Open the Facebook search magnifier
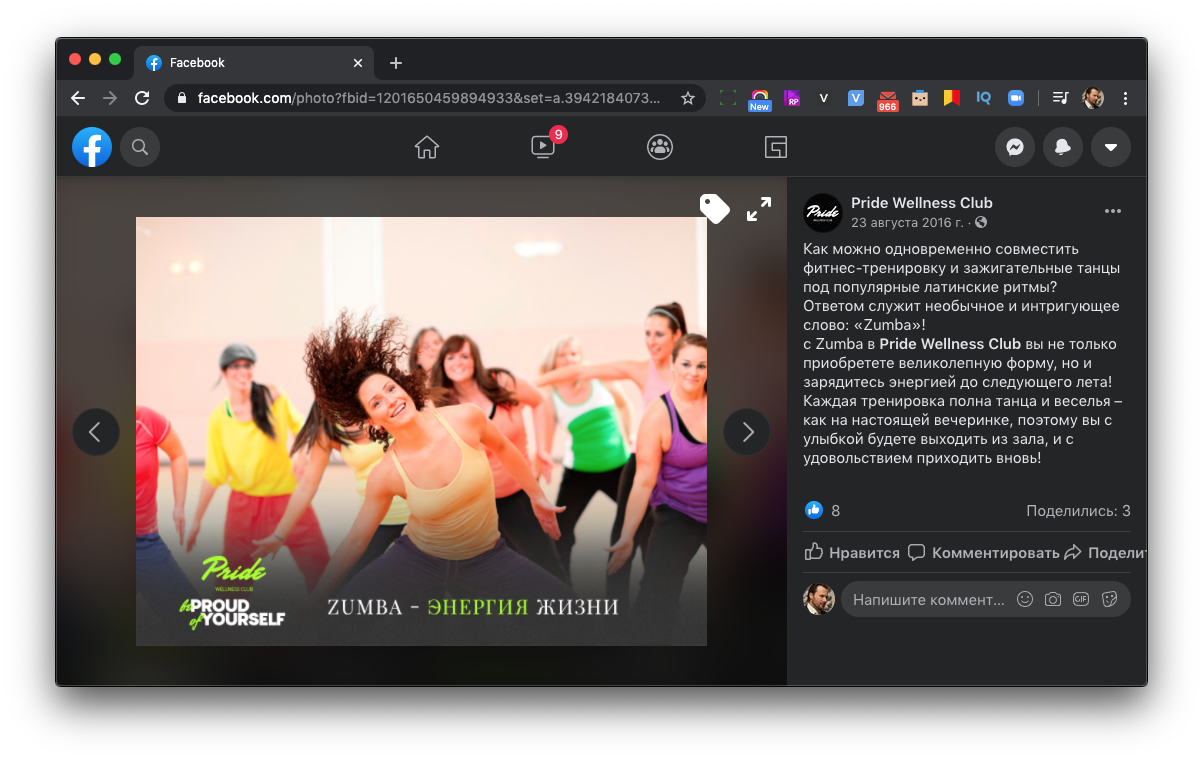 pyautogui.click(x=140, y=147)
